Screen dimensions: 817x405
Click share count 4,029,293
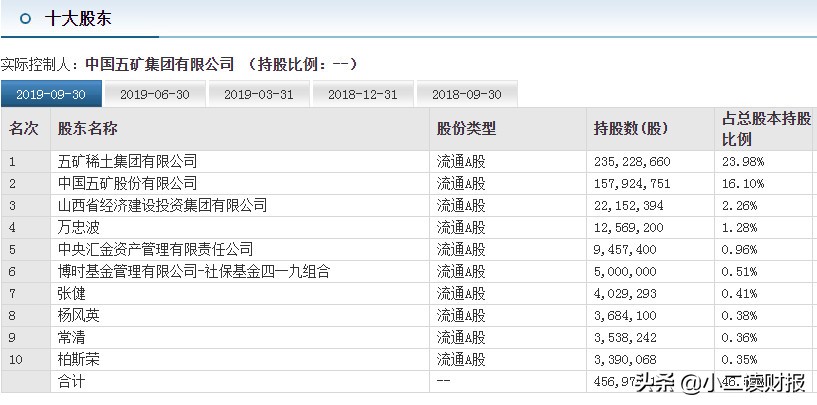tap(625, 294)
